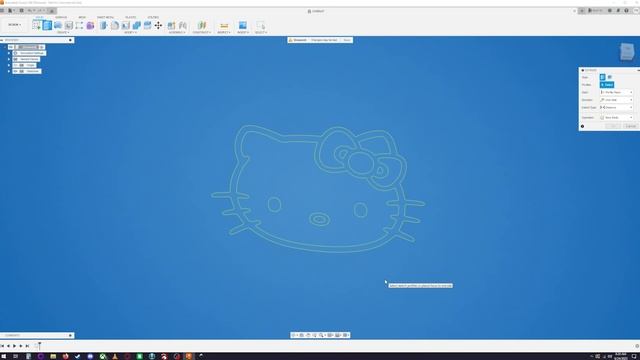Select the timeline position marker

coord(40,346)
